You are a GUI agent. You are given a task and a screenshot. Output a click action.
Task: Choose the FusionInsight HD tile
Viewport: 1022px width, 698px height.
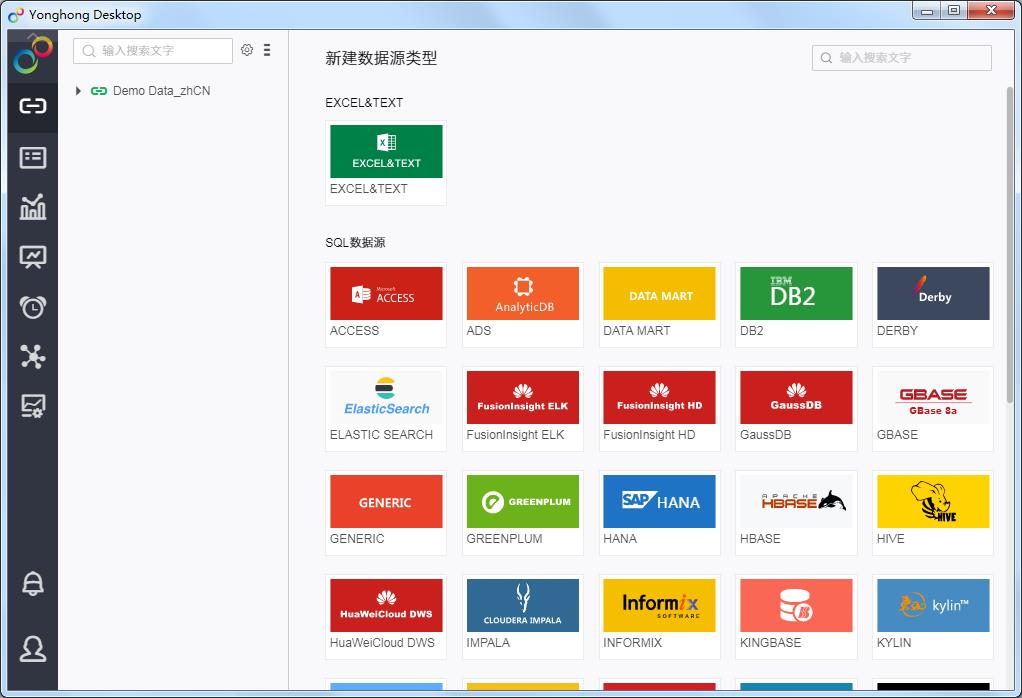[x=660, y=409]
